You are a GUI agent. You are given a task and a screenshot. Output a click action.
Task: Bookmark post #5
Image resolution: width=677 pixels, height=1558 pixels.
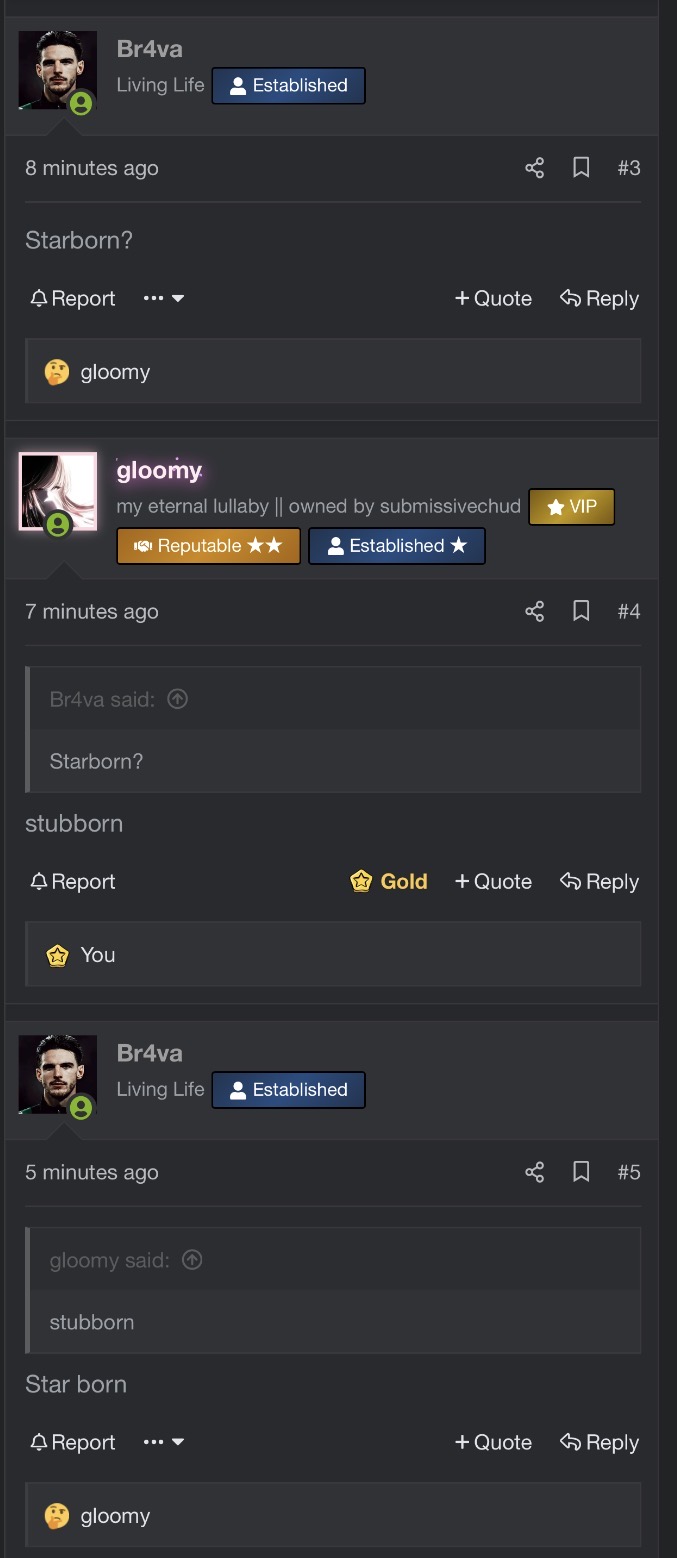click(581, 1172)
